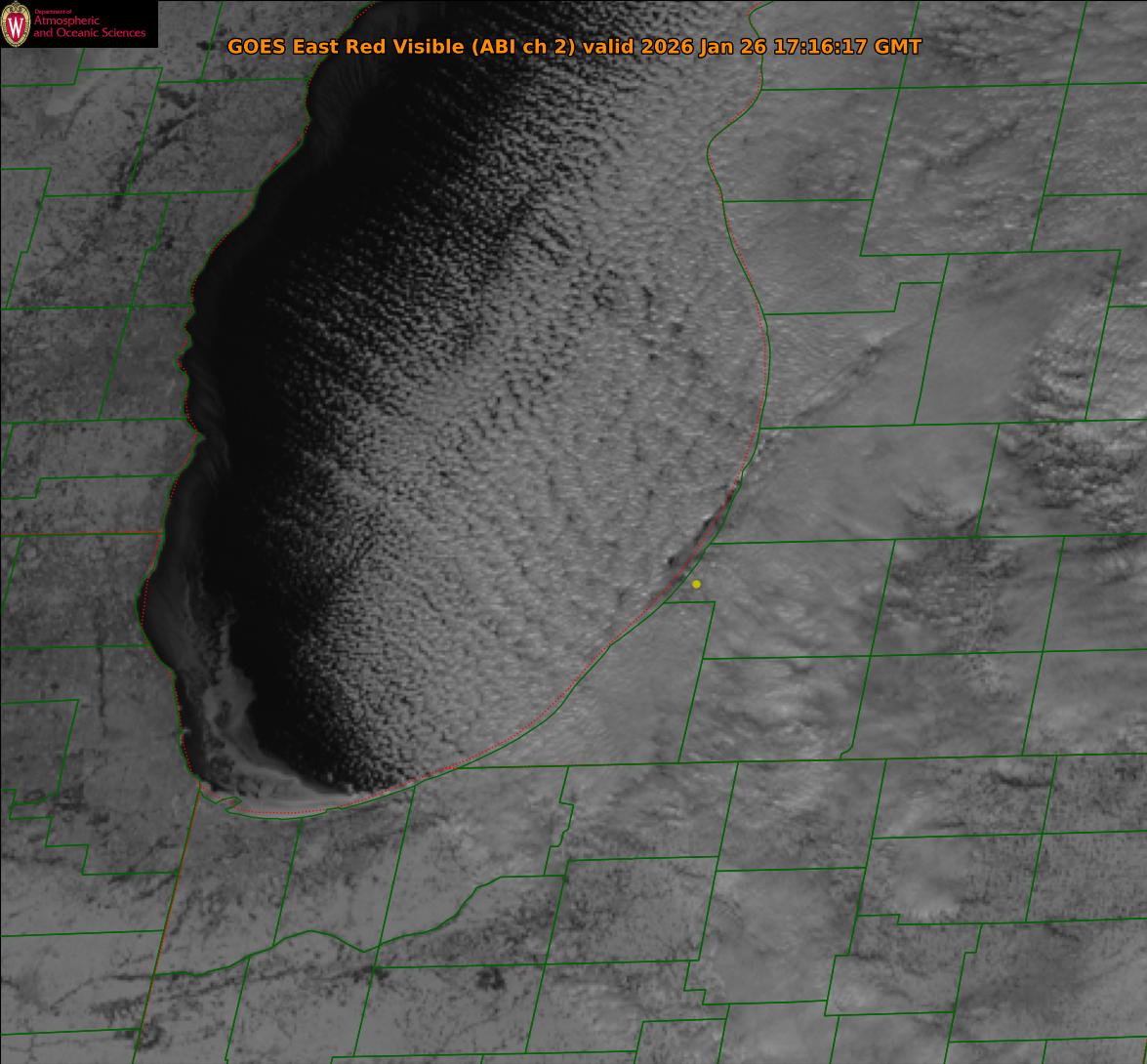
Task: Click the red UW crest logo
Action: (15, 24)
